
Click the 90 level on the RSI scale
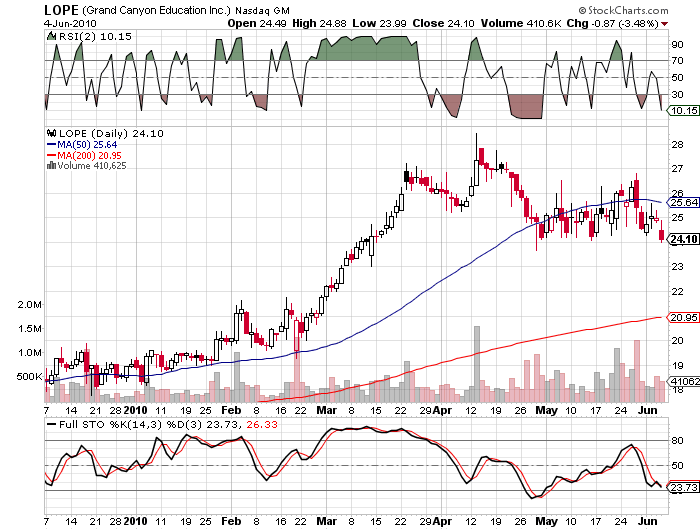678,44
